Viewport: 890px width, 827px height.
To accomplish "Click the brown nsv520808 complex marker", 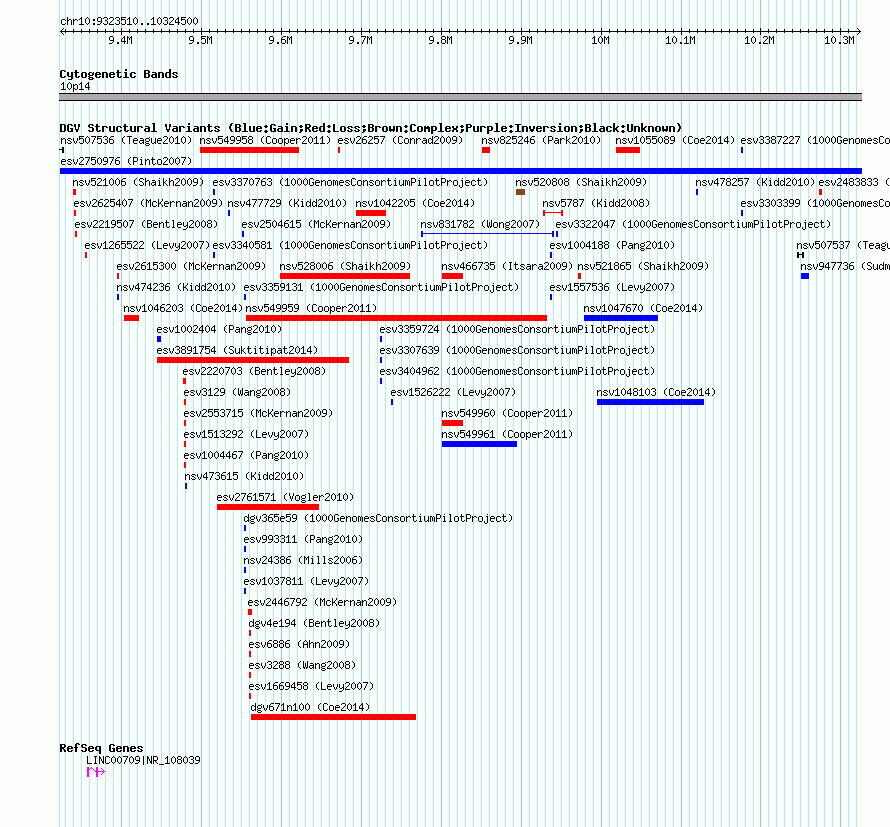I will [x=520, y=192].
